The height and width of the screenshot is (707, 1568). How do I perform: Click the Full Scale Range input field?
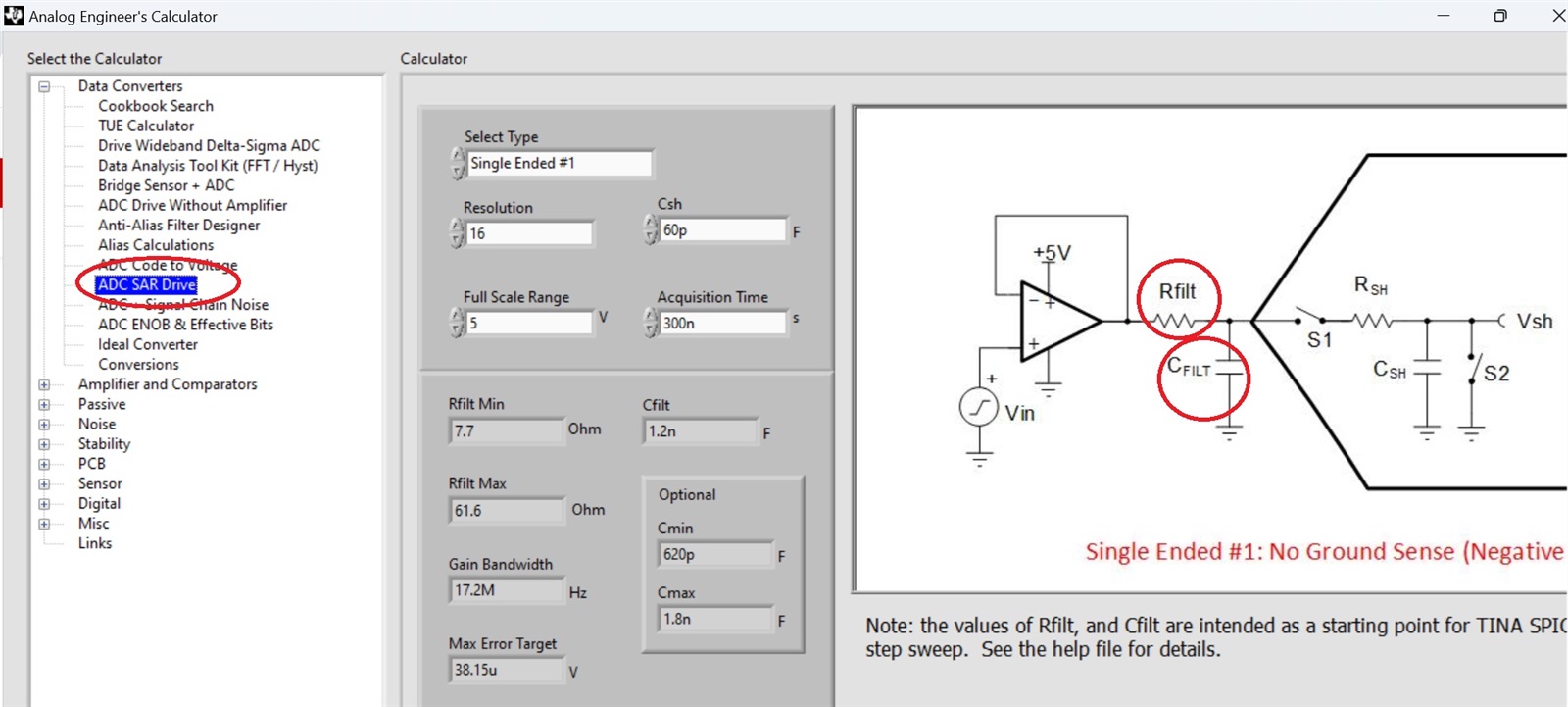point(529,323)
